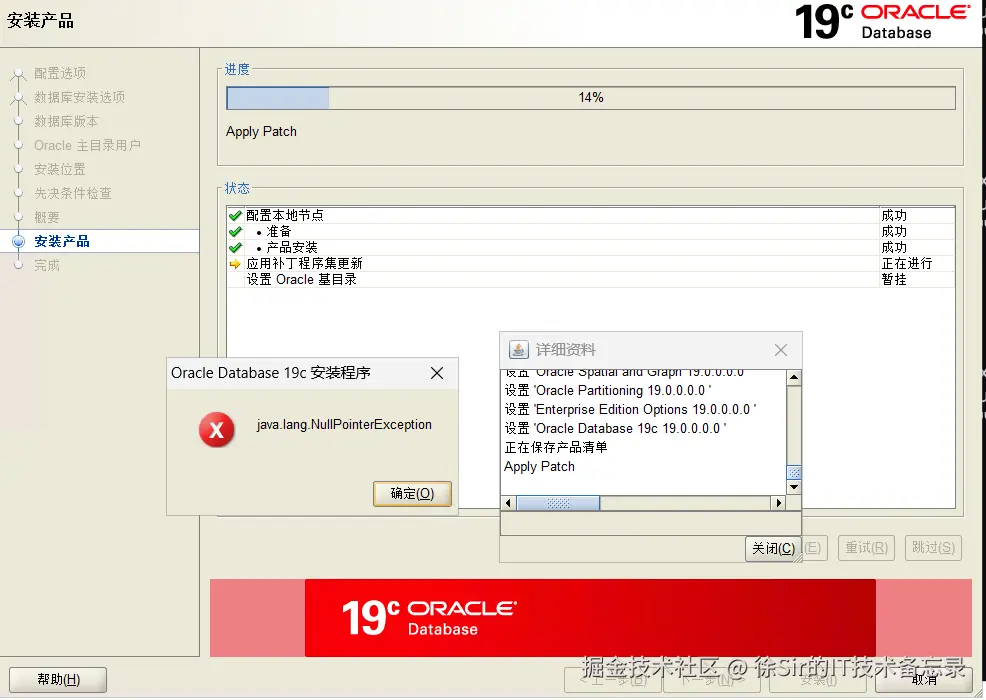Click the 14% installation progress bar
This screenshot has height=700, width=986.
tap(590, 97)
